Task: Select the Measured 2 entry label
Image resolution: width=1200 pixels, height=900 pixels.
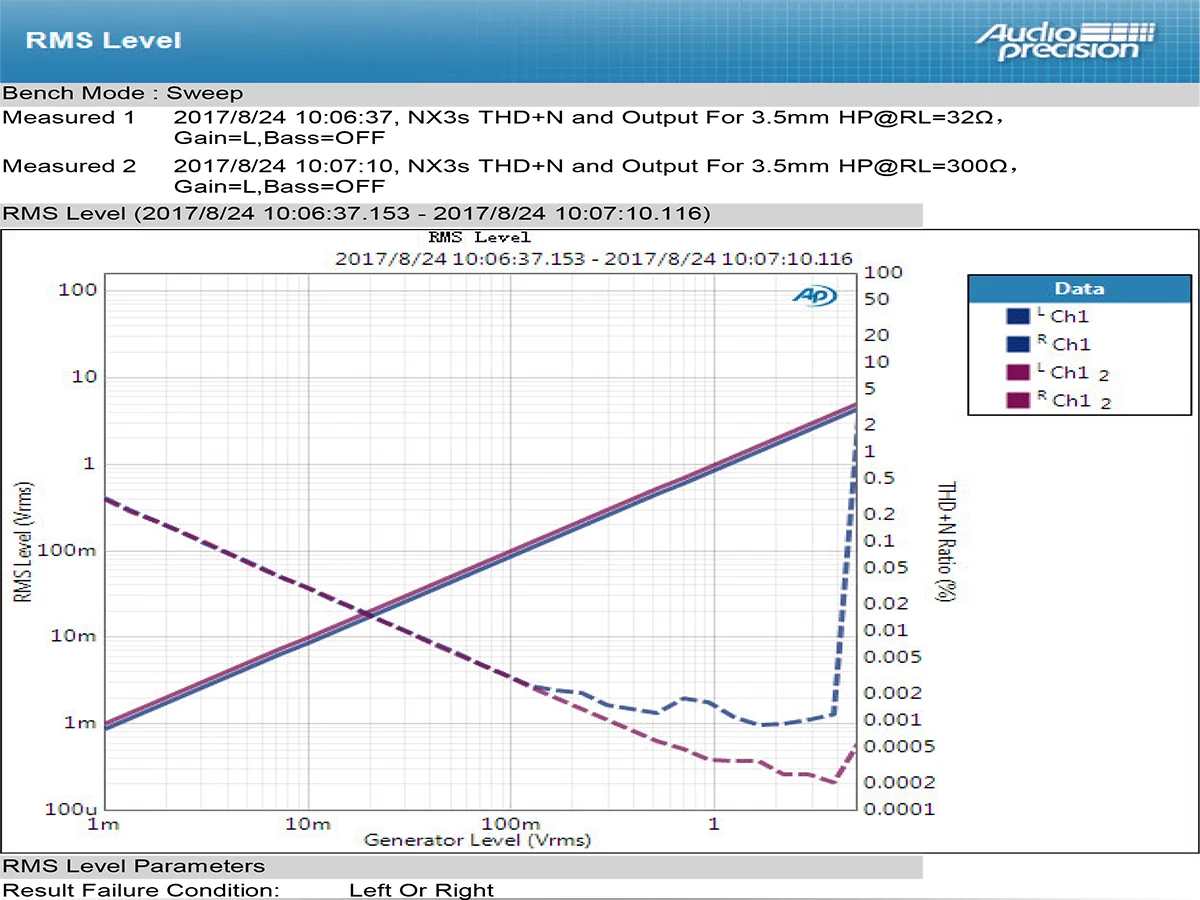Action: (68, 166)
